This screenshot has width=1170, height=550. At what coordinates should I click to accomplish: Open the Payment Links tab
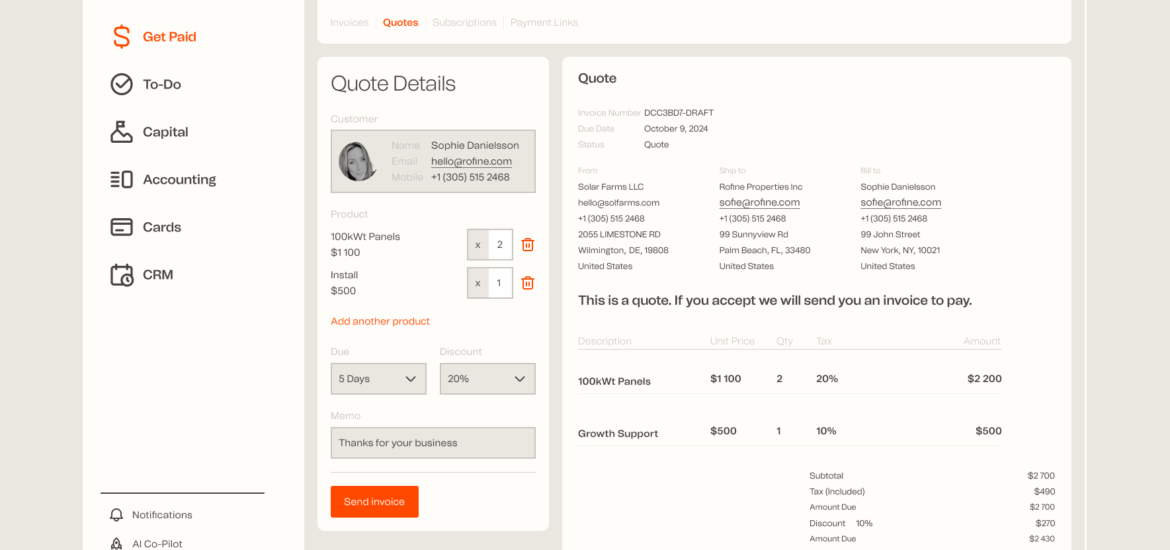[x=544, y=22]
